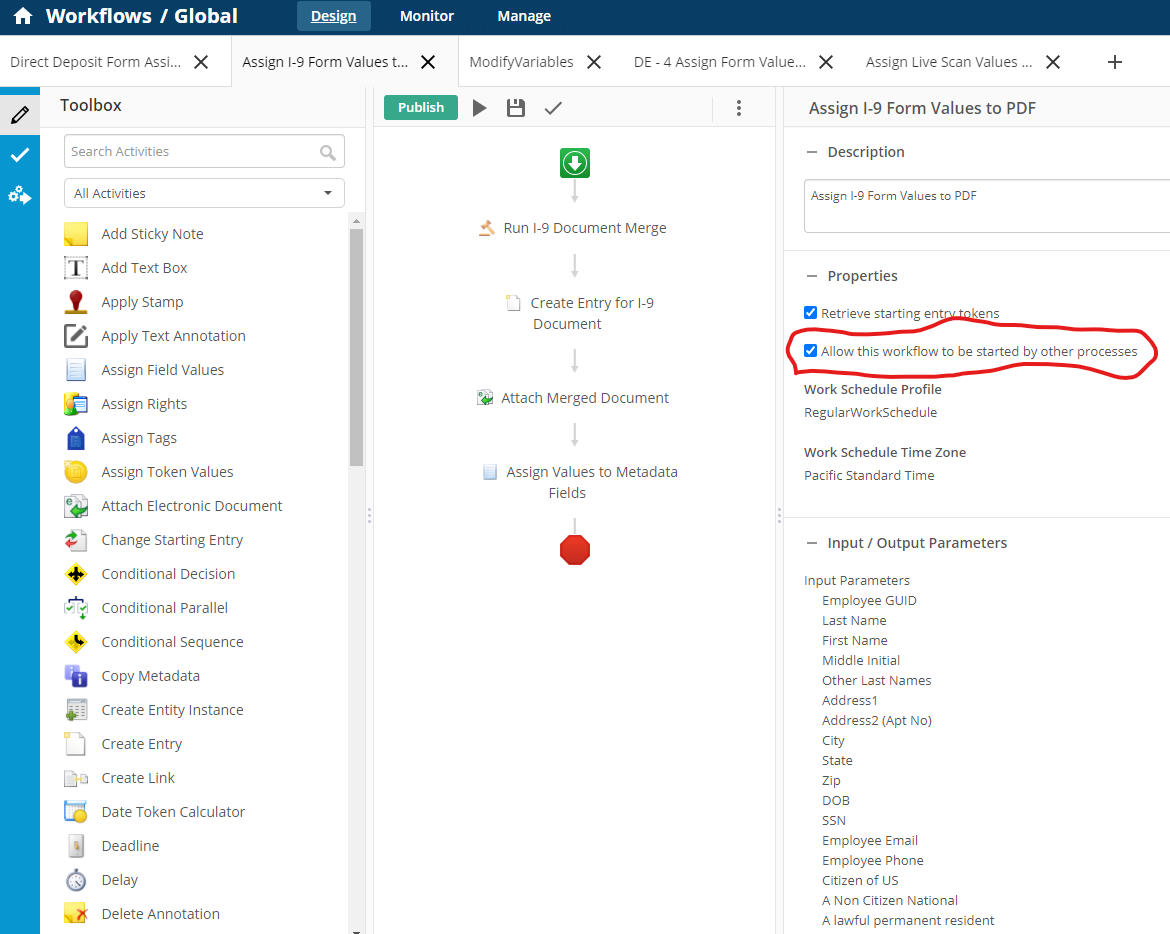The image size is (1170, 934).
Task: Click the gears icon in left sidebar
Action: 19,195
